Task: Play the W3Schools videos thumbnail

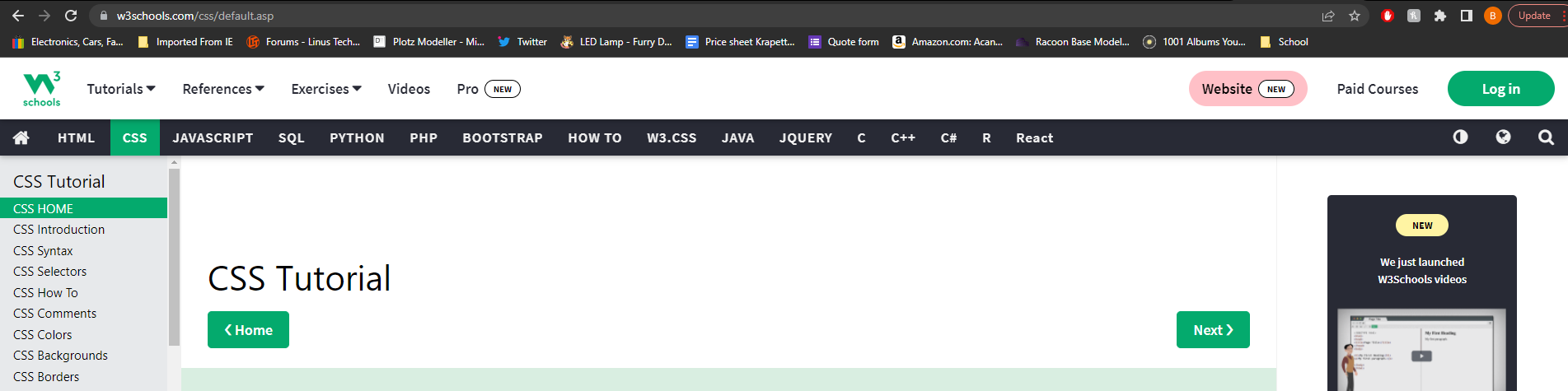Action: tap(1421, 356)
